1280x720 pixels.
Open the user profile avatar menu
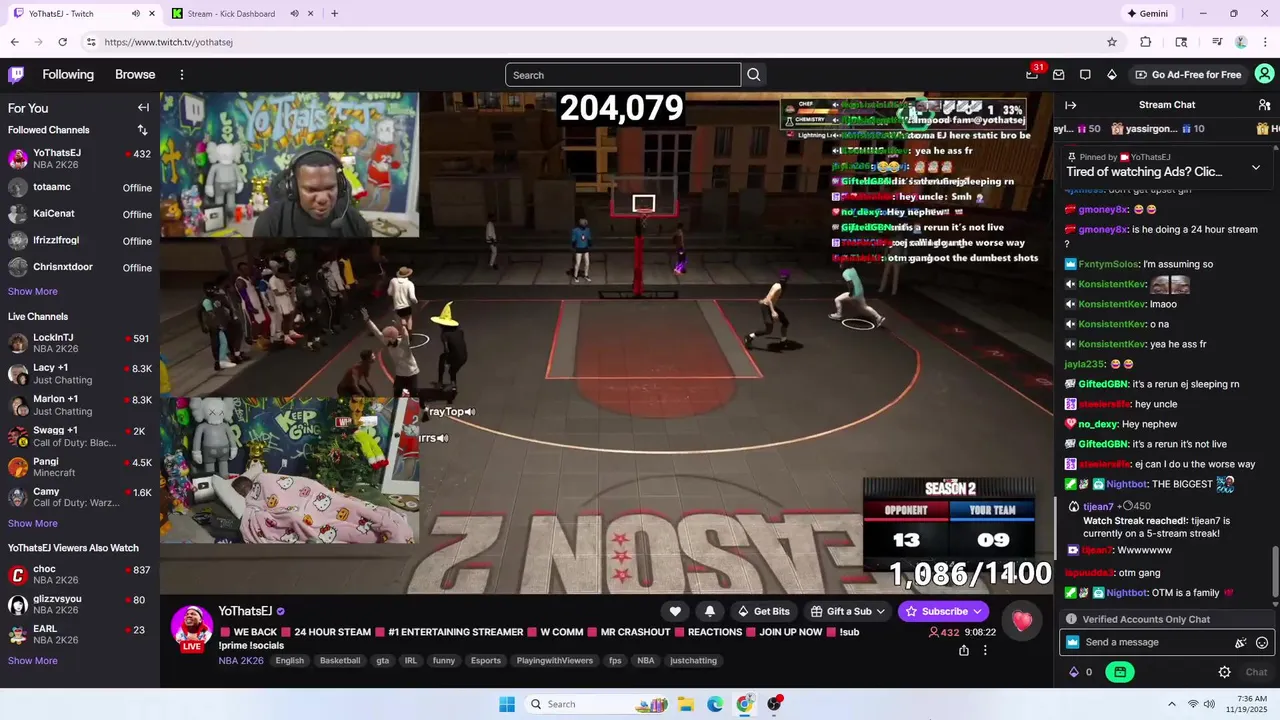point(1264,74)
